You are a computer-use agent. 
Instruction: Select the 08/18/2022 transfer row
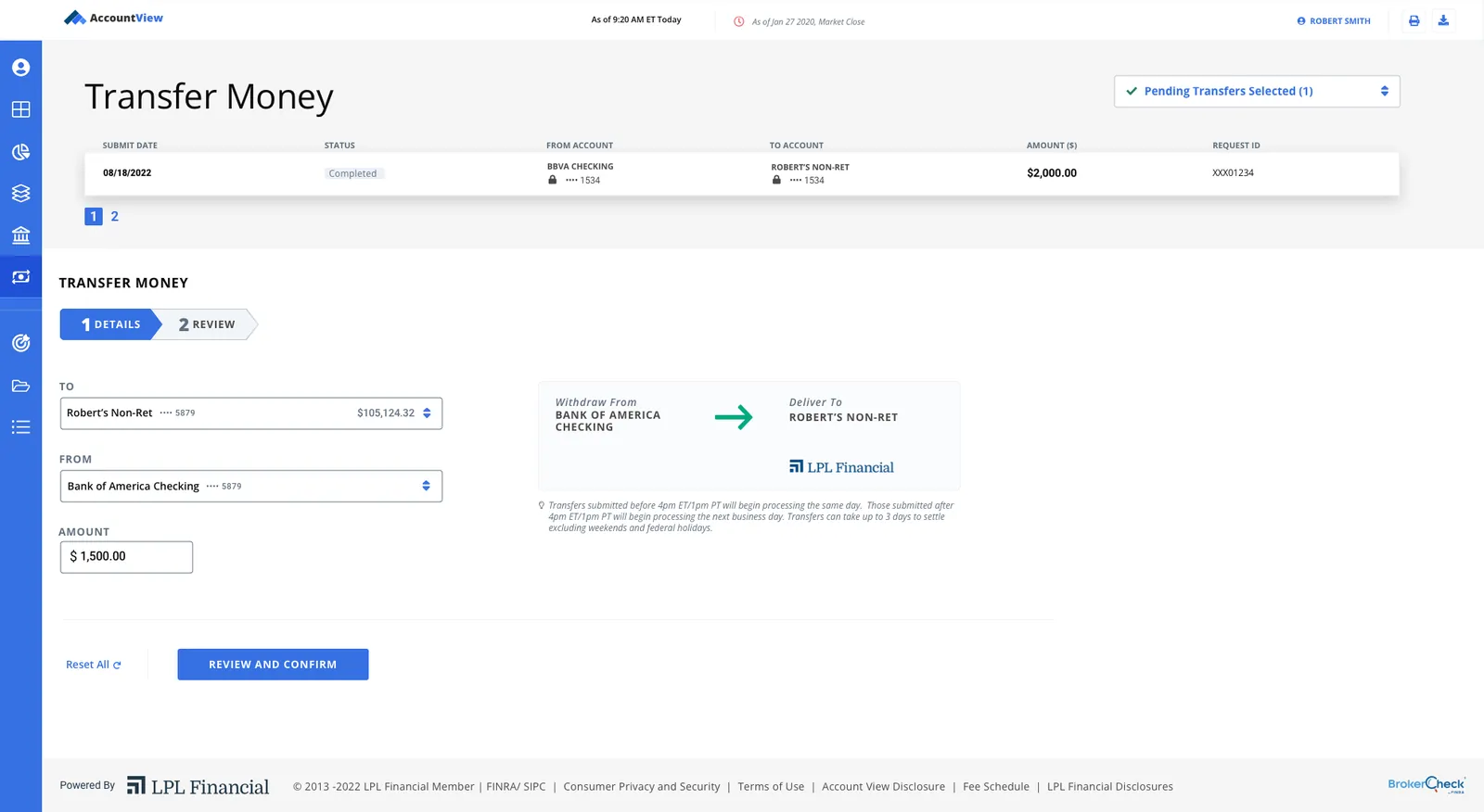click(x=741, y=173)
